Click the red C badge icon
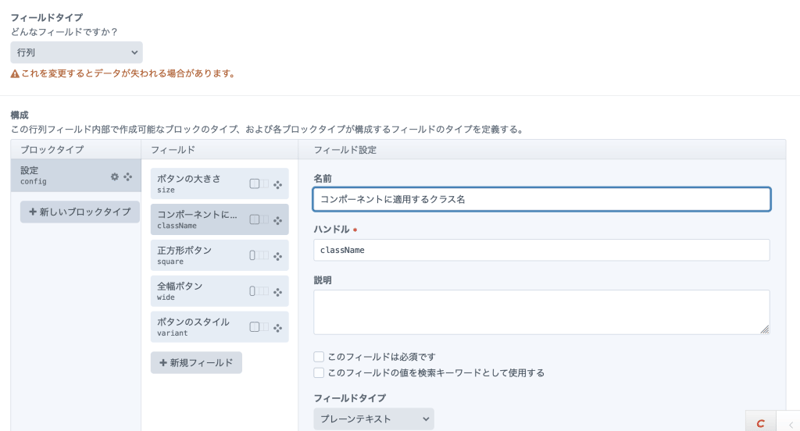Image resolution: width=800 pixels, height=431 pixels. click(x=760, y=423)
